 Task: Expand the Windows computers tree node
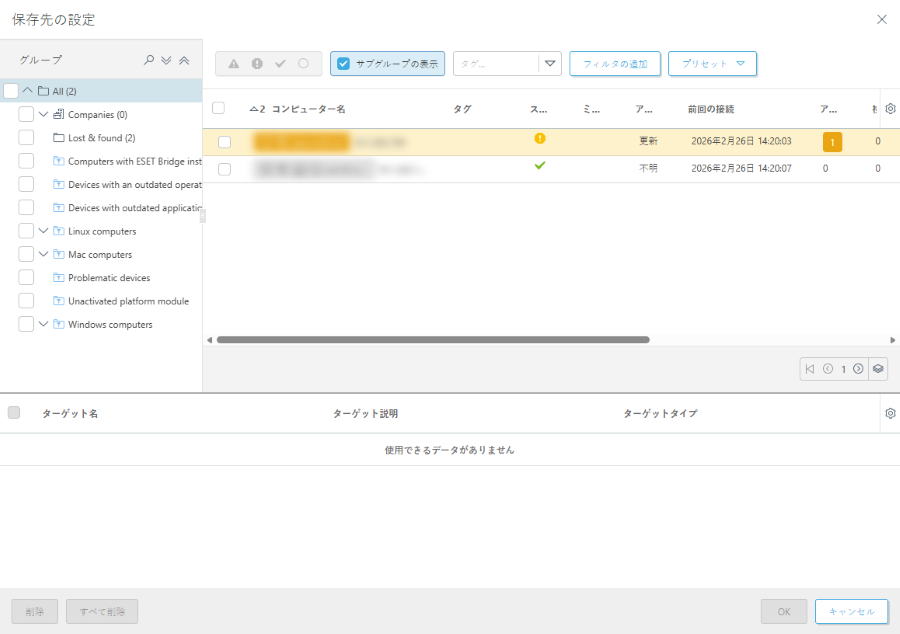(x=44, y=324)
